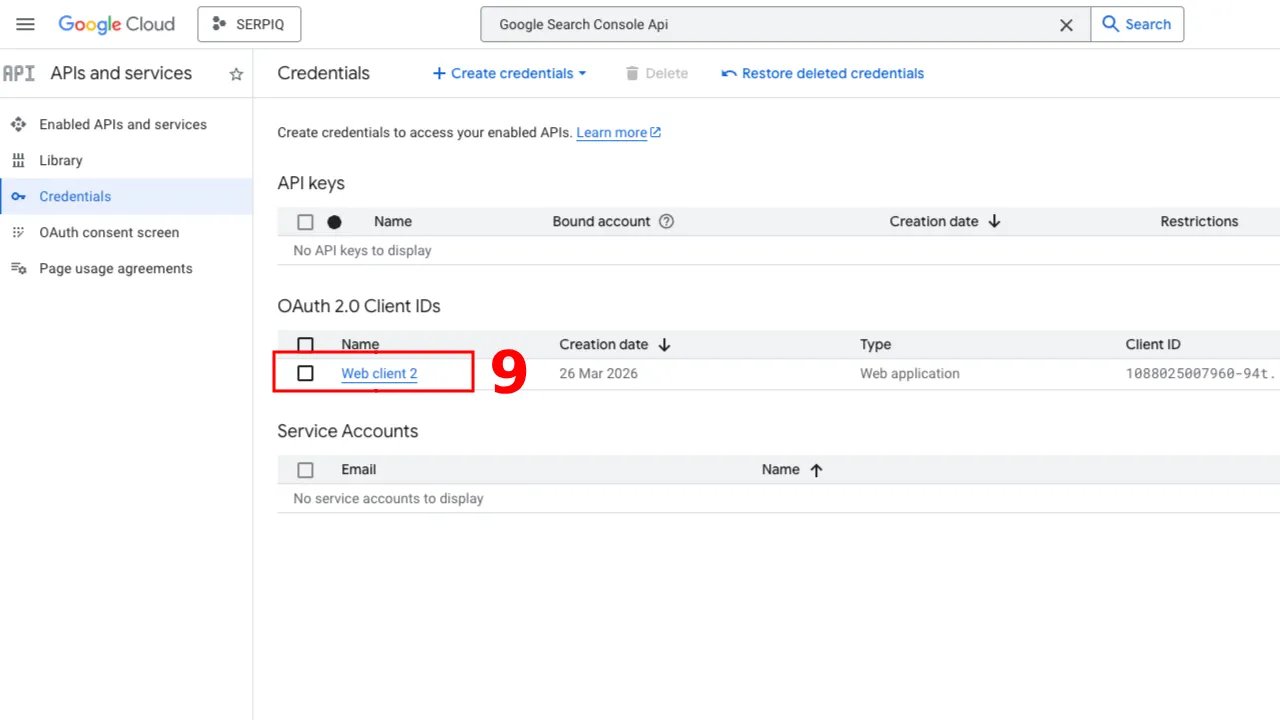Clear the search box with X icon
This screenshot has width=1280, height=720.
click(1066, 25)
